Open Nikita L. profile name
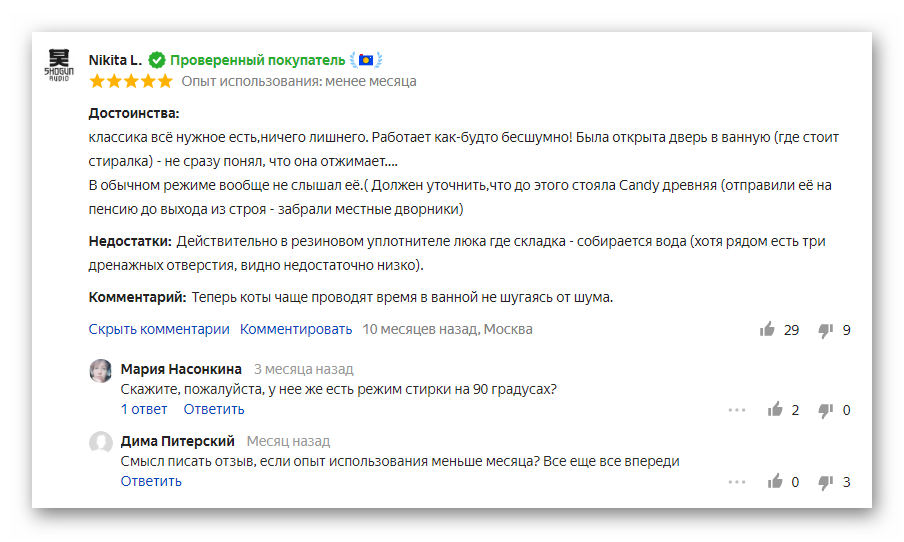This screenshot has height=542, width=904. click(x=115, y=60)
